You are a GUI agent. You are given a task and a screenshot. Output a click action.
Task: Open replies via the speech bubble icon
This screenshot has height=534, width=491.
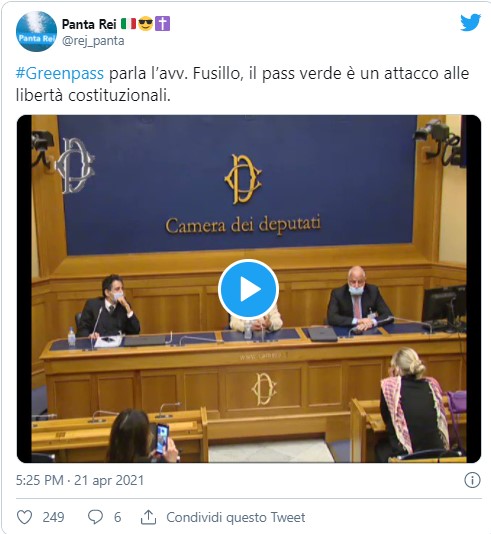coord(95,517)
